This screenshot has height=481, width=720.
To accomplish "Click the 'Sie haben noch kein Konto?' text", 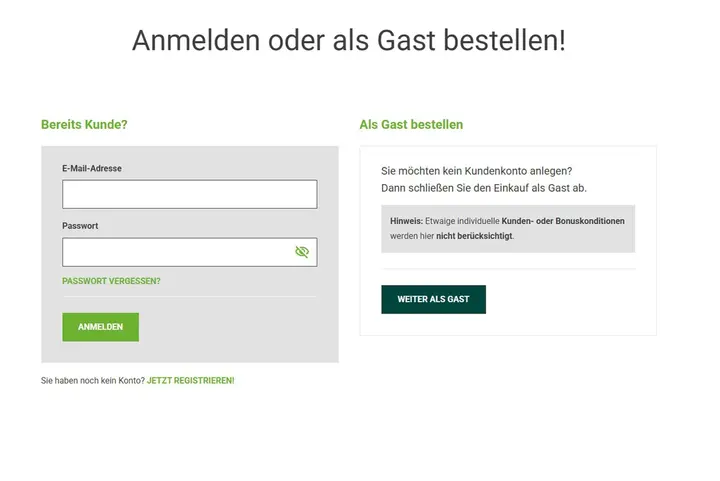I will (92, 381).
